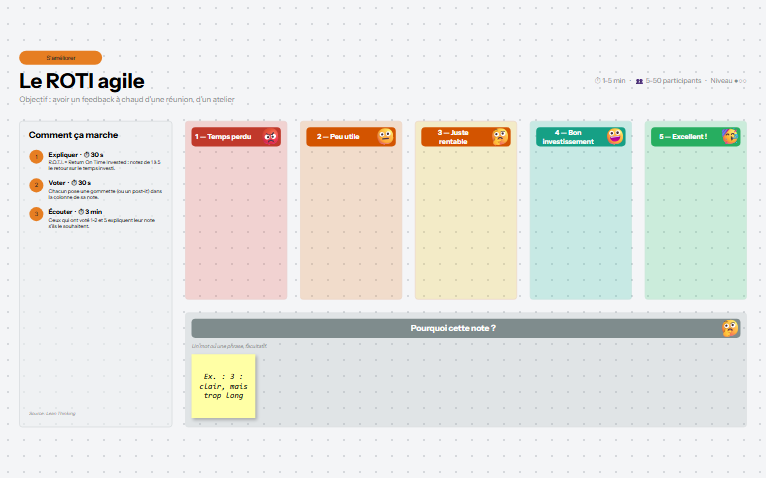The width and height of the screenshot is (766, 478).
Task: Select the 3 — Juste rentable header
Action: tap(466, 137)
